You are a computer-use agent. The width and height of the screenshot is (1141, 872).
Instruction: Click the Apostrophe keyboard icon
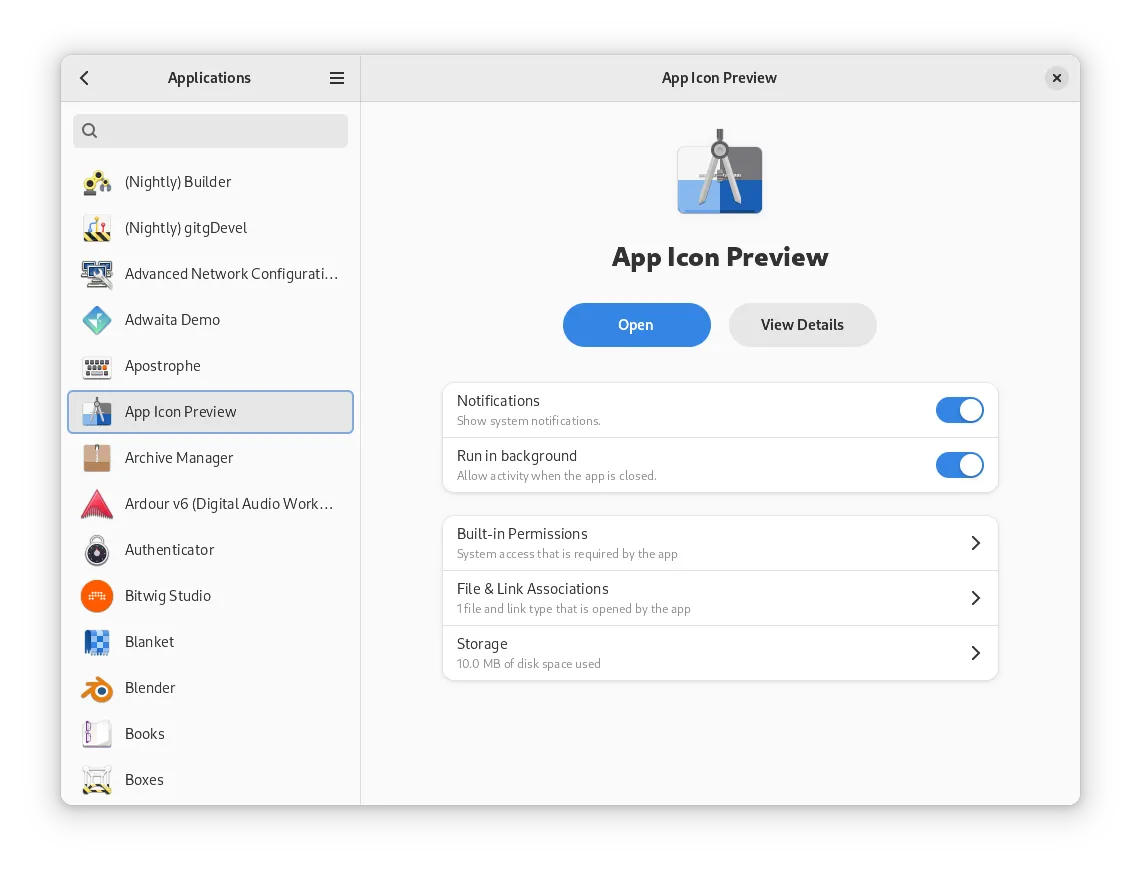click(97, 366)
